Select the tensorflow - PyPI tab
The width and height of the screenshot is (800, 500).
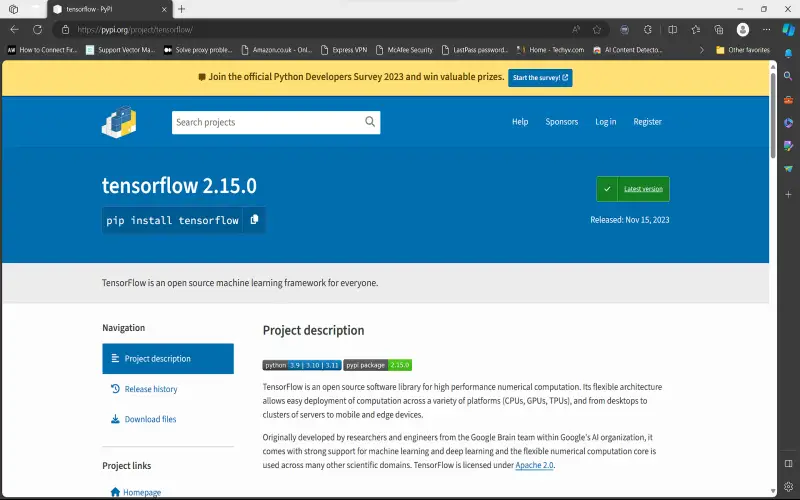108,9
